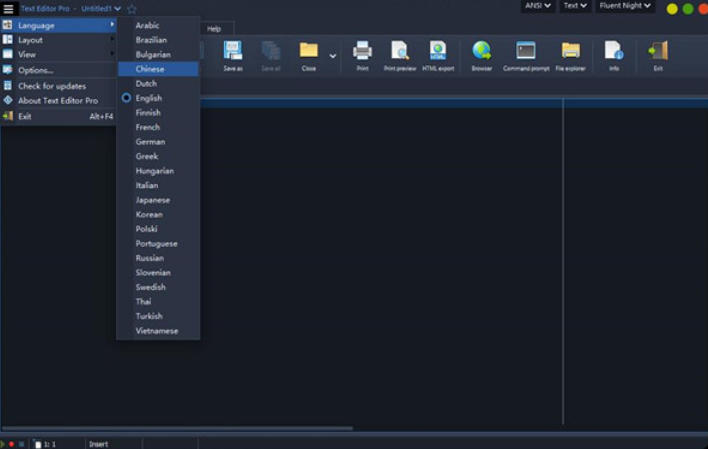Open Print preview from the toolbar
Viewport: 708px width, 449px height.
(400, 54)
